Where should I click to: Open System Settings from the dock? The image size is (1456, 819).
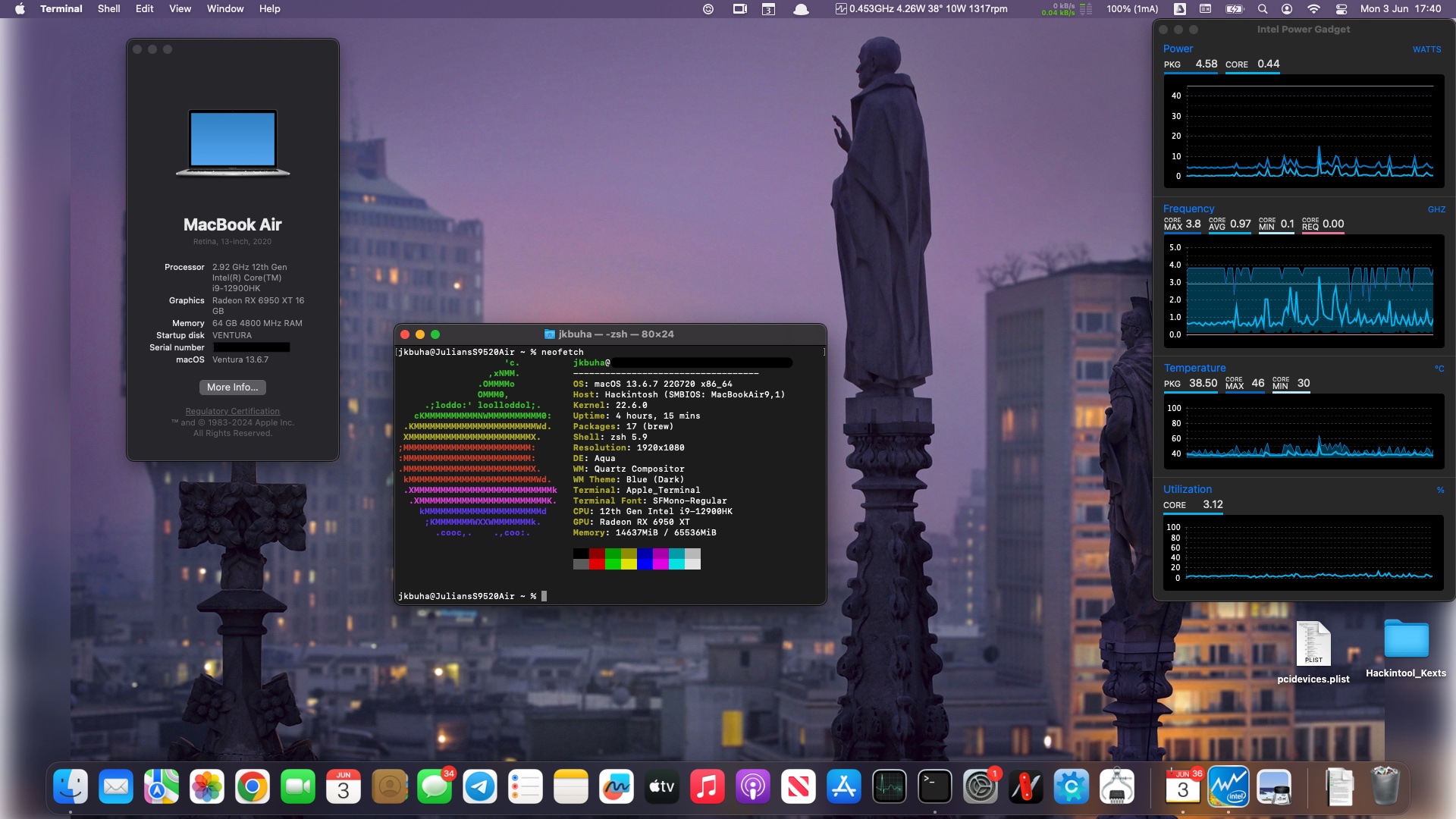tap(980, 787)
